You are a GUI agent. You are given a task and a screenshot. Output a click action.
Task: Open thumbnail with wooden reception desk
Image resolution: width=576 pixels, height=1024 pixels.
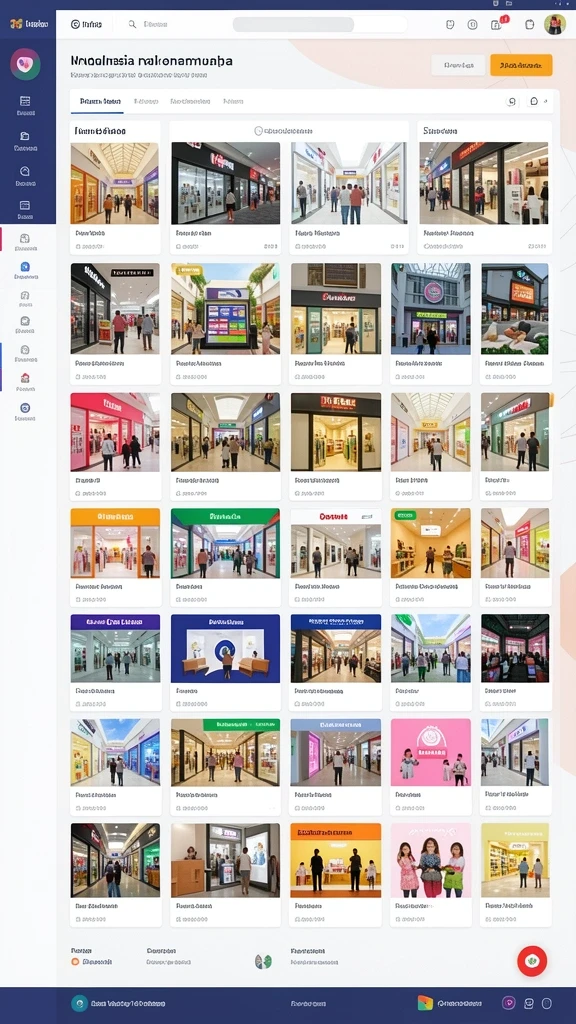tap(225, 860)
